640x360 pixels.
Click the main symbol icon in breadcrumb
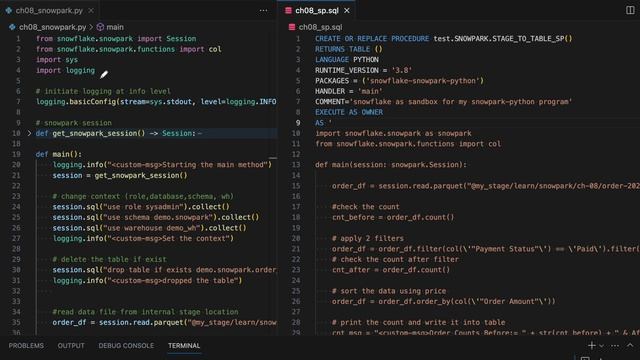(100, 27)
